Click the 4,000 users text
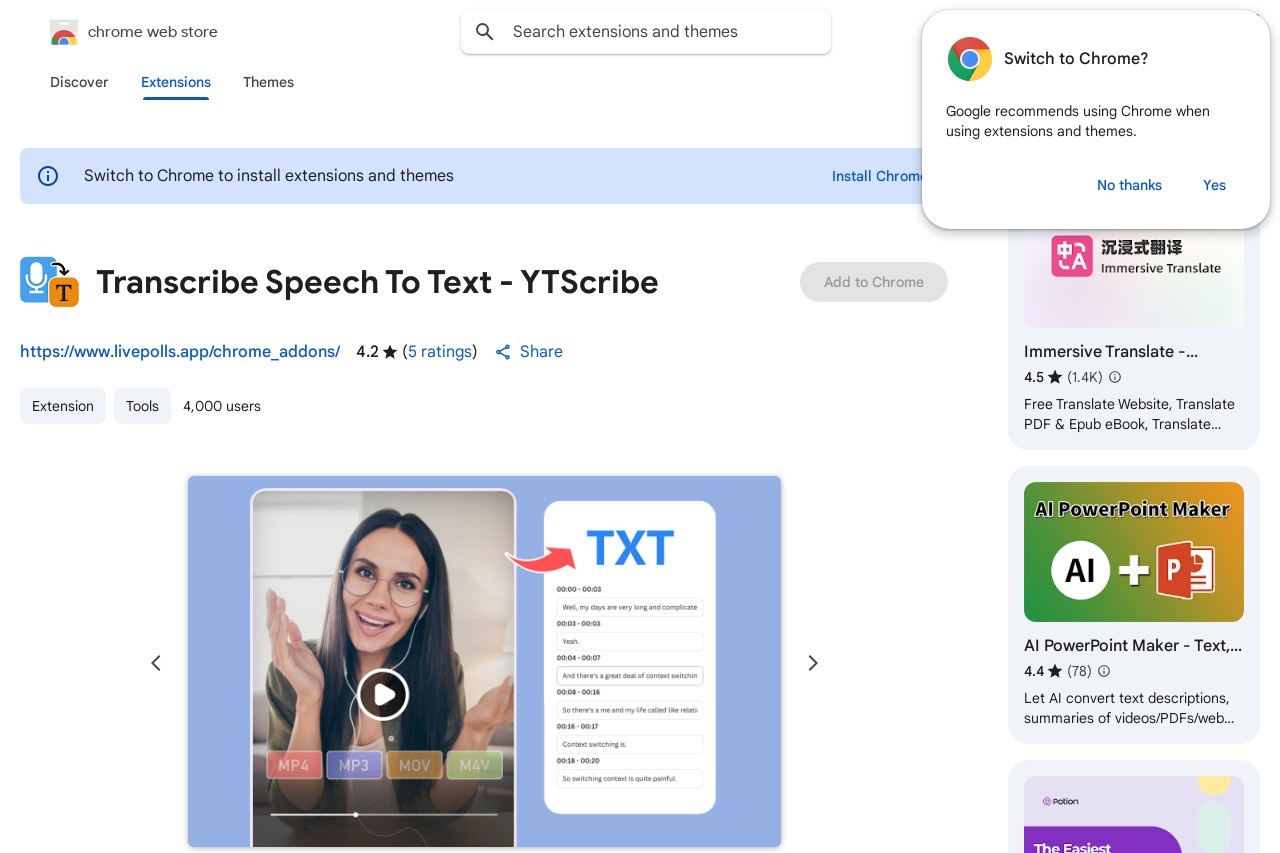Image resolution: width=1280 pixels, height=853 pixels. click(x=222, y=406)
